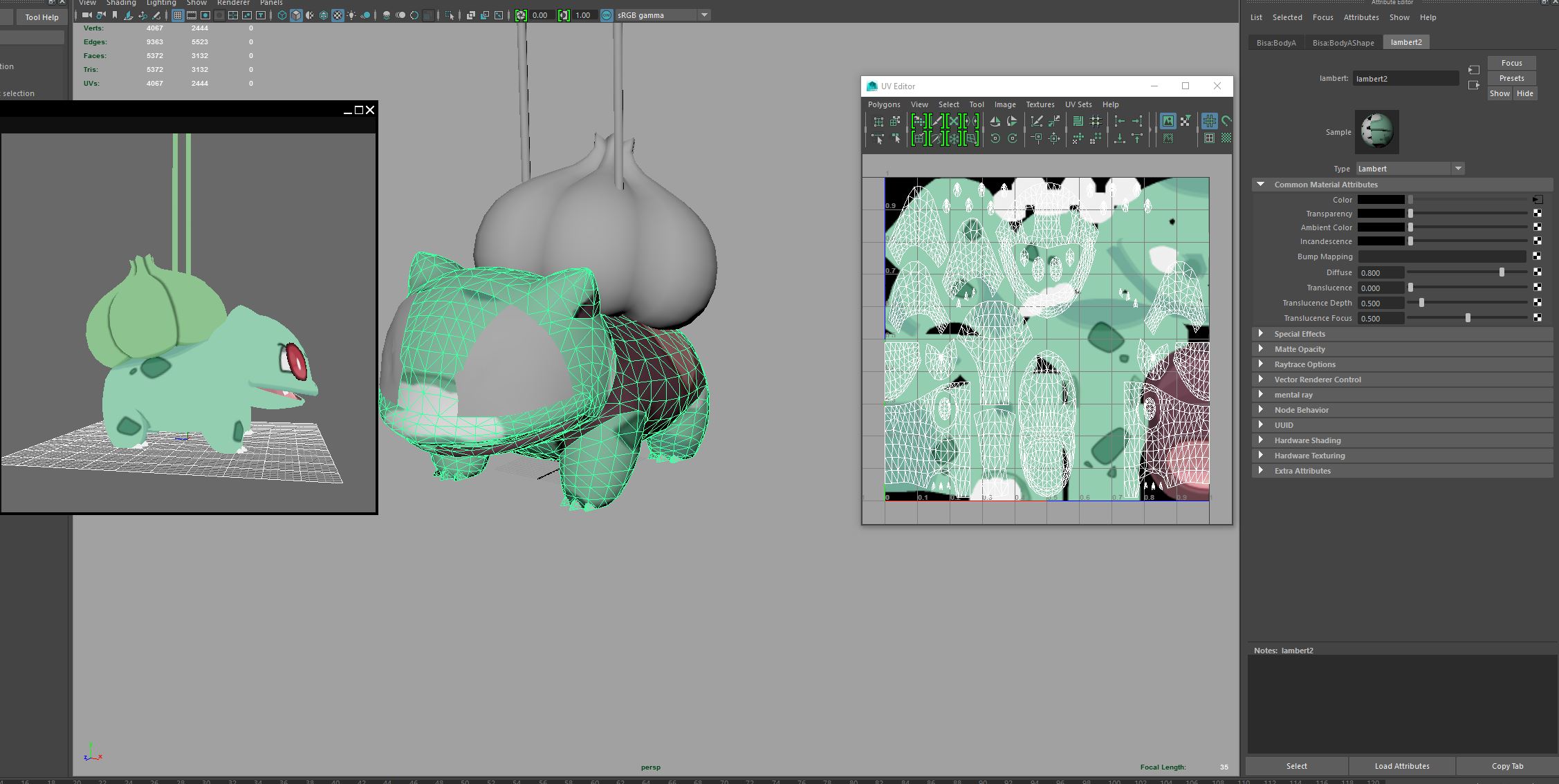Click the Load Attributes button
The width and height of the screenshot is (1559, 784).
(x=1402, y=766)
